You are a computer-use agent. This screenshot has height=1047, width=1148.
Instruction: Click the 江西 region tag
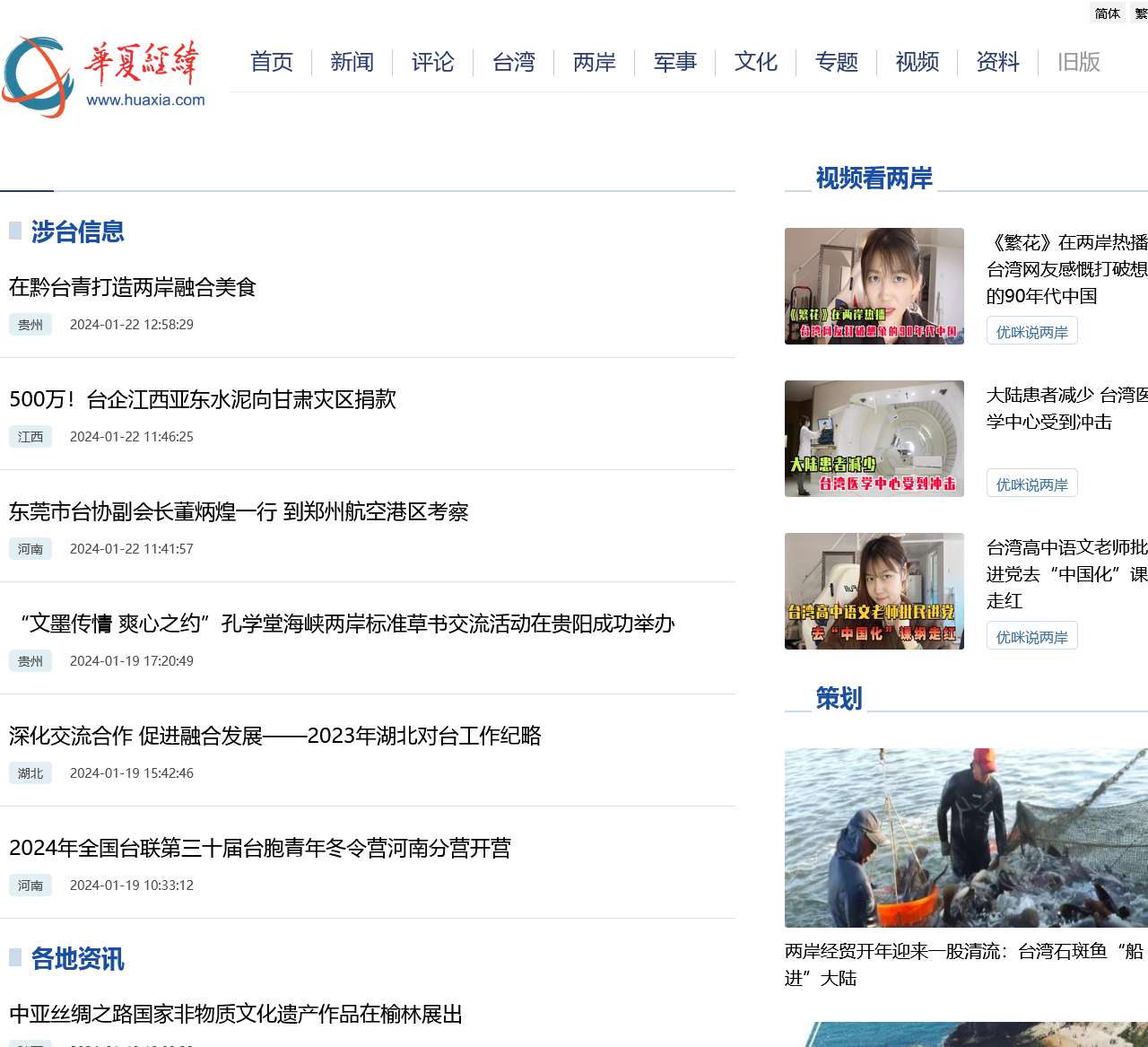30,437
